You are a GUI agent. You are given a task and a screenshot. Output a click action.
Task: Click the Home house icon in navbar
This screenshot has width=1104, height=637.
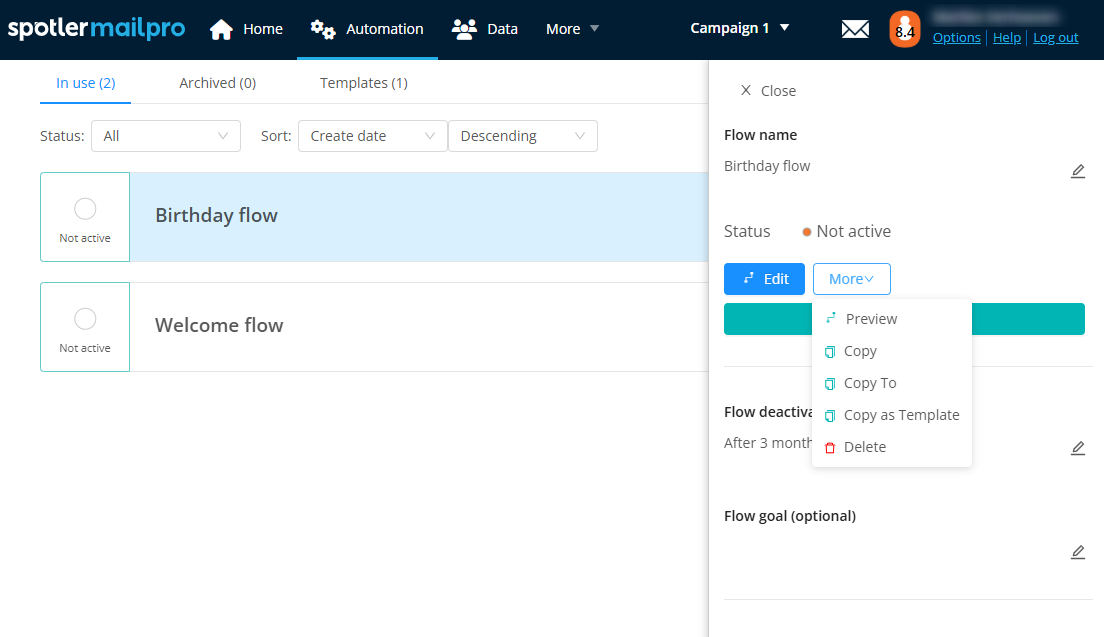click(221, 30)
